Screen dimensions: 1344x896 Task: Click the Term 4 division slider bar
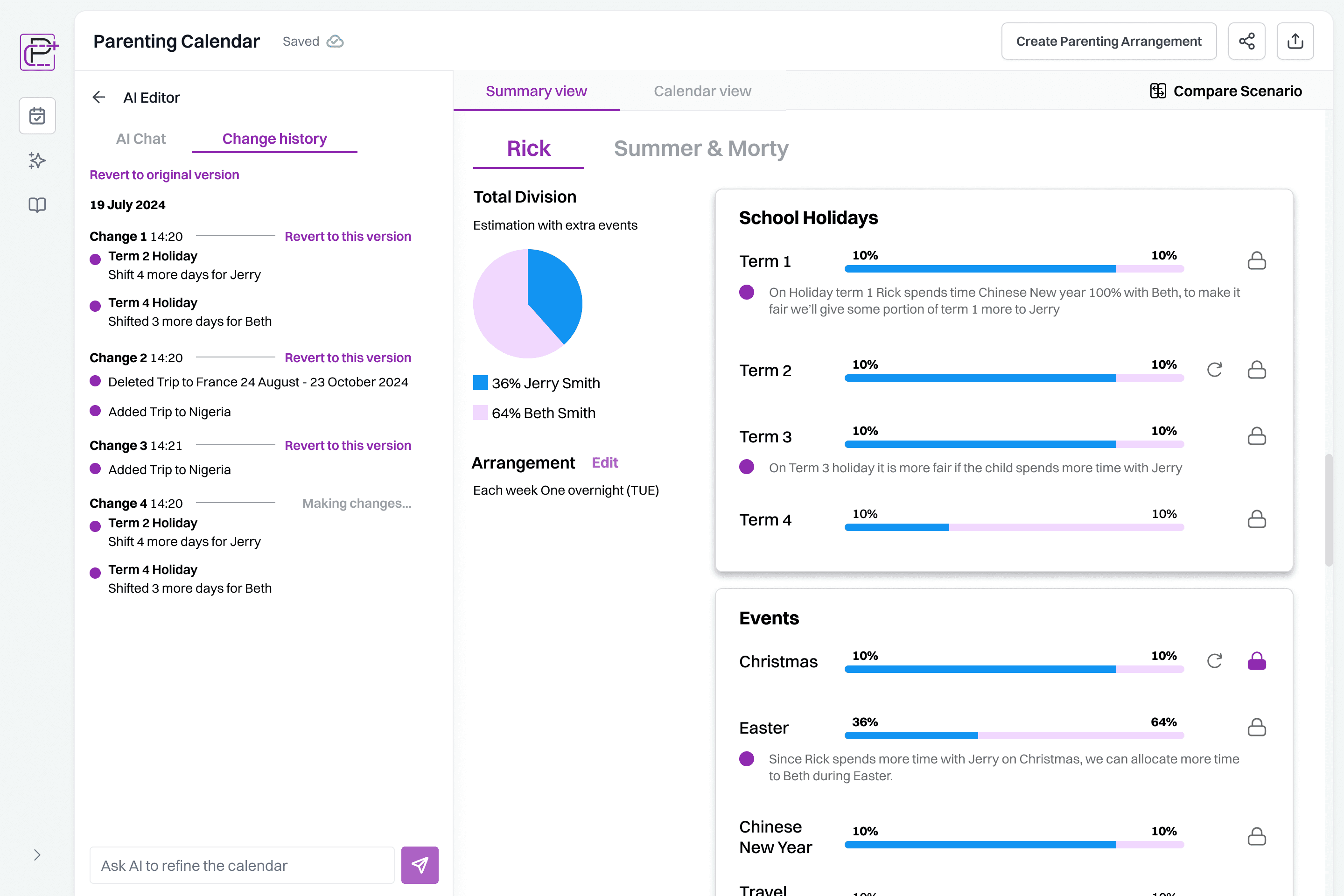tap(1014, 527)
